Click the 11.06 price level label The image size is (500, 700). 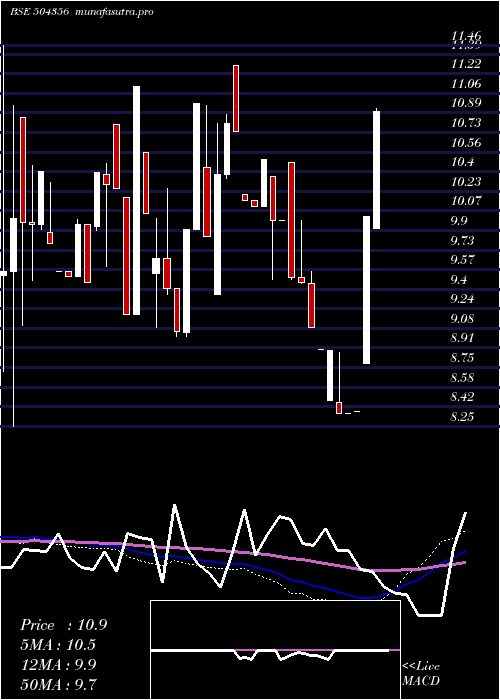[466, 83]
